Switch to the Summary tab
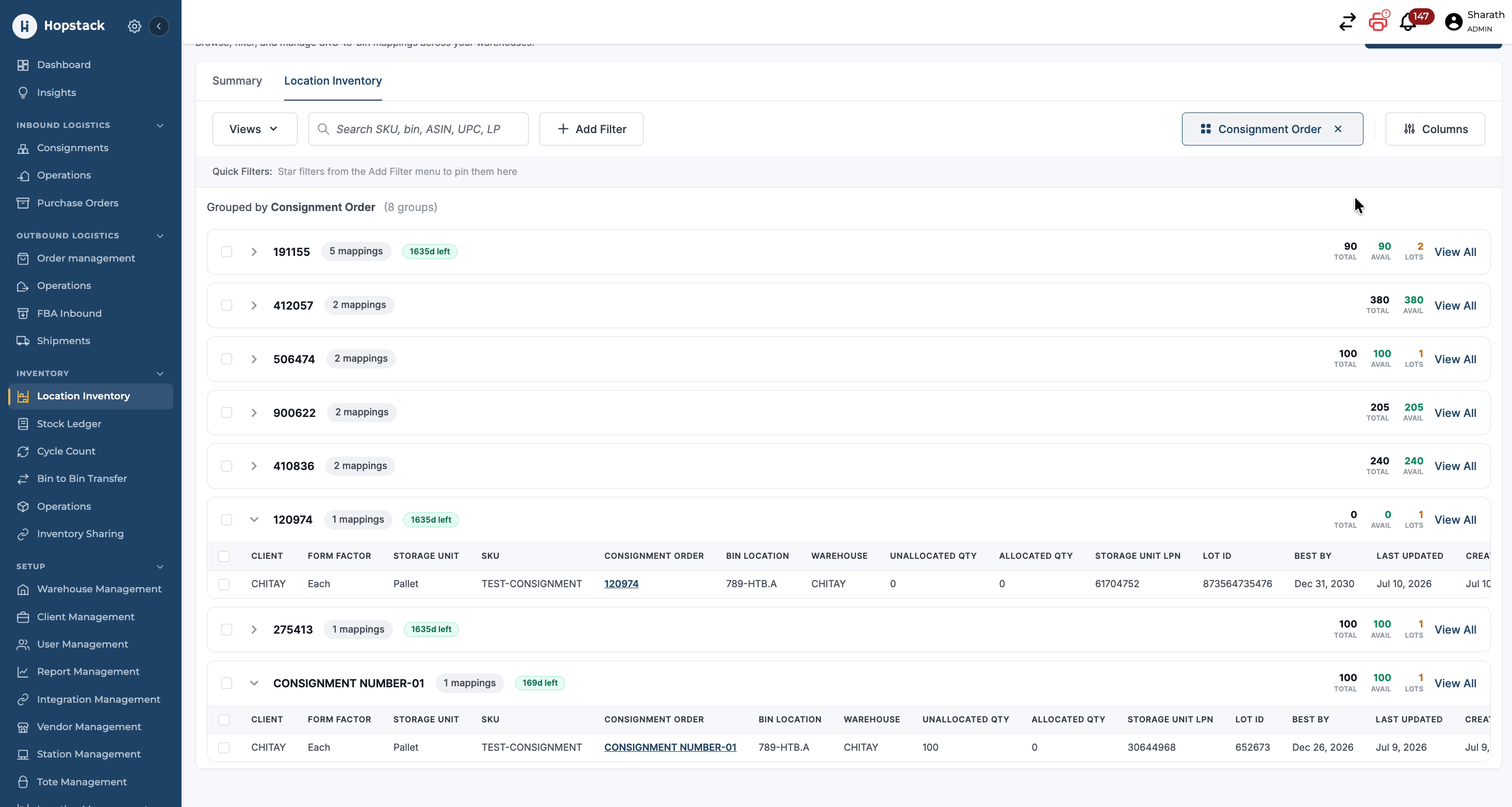The image size is (1512, 807). 237,80
